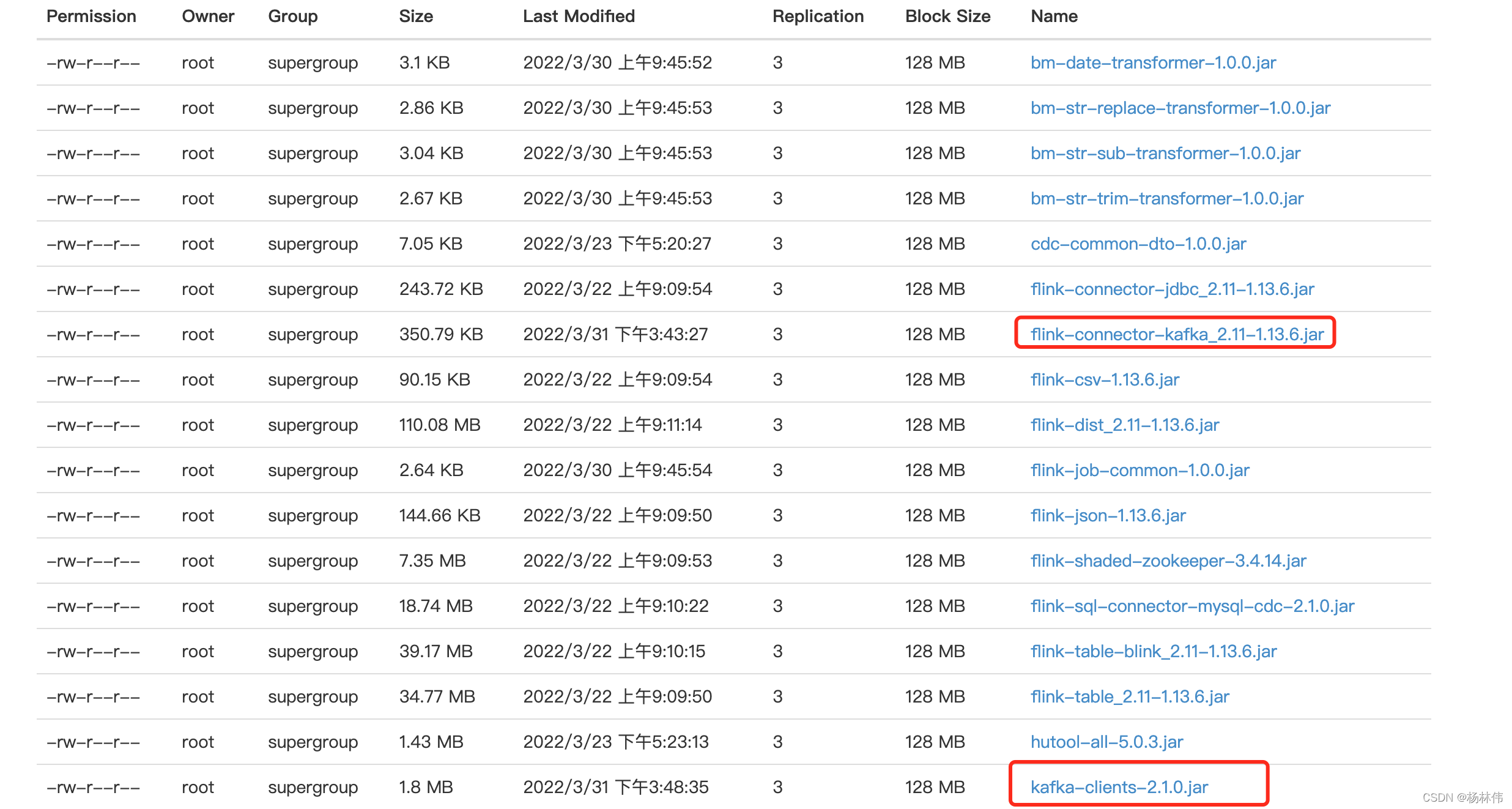Click the Name column header
Image resolution: width=1512 pixels, height=809 pixels.
1054,17
